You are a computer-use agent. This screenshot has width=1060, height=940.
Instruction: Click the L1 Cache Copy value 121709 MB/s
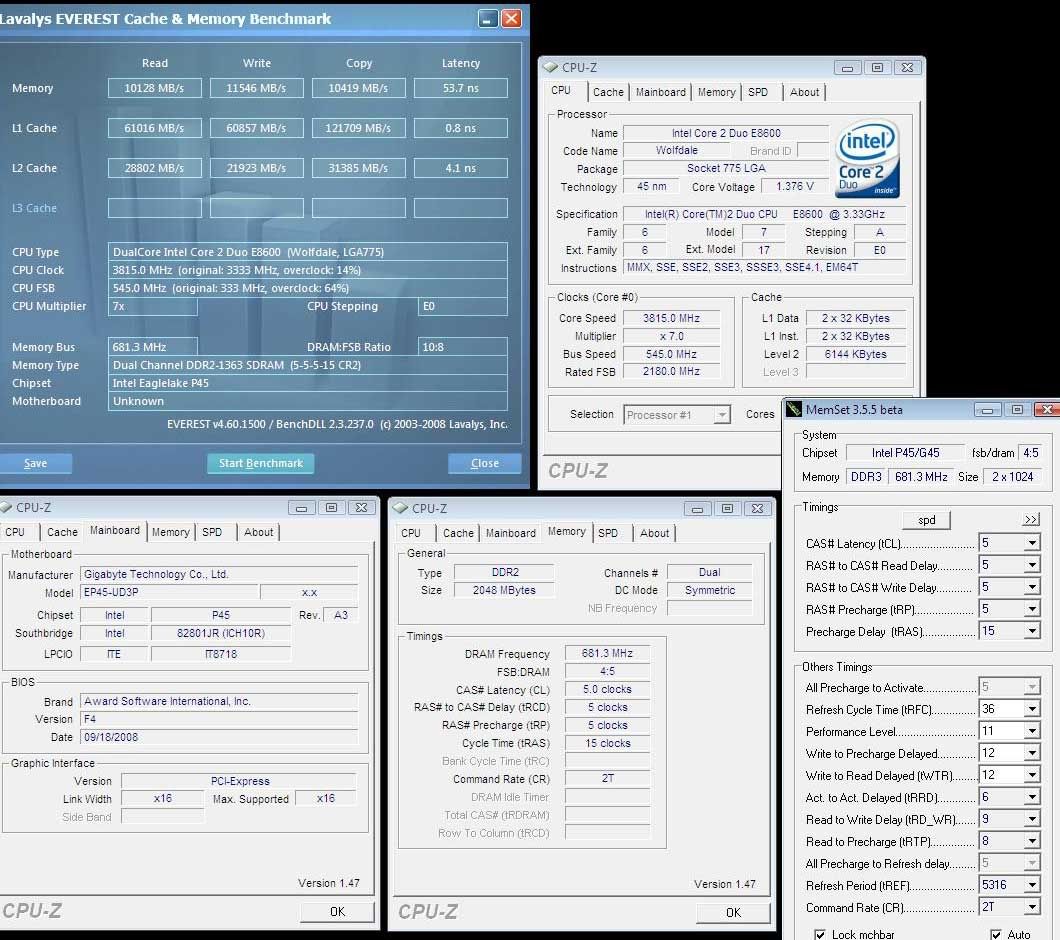click(x=358, y=128)
